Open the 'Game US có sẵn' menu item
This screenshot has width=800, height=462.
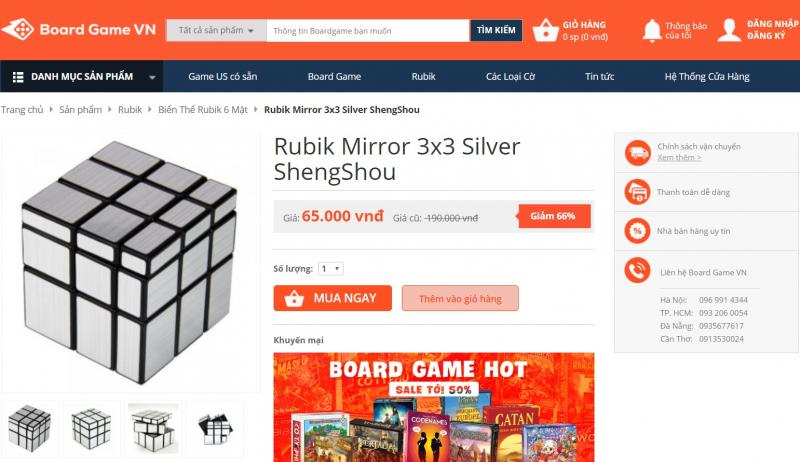(222, 76)
